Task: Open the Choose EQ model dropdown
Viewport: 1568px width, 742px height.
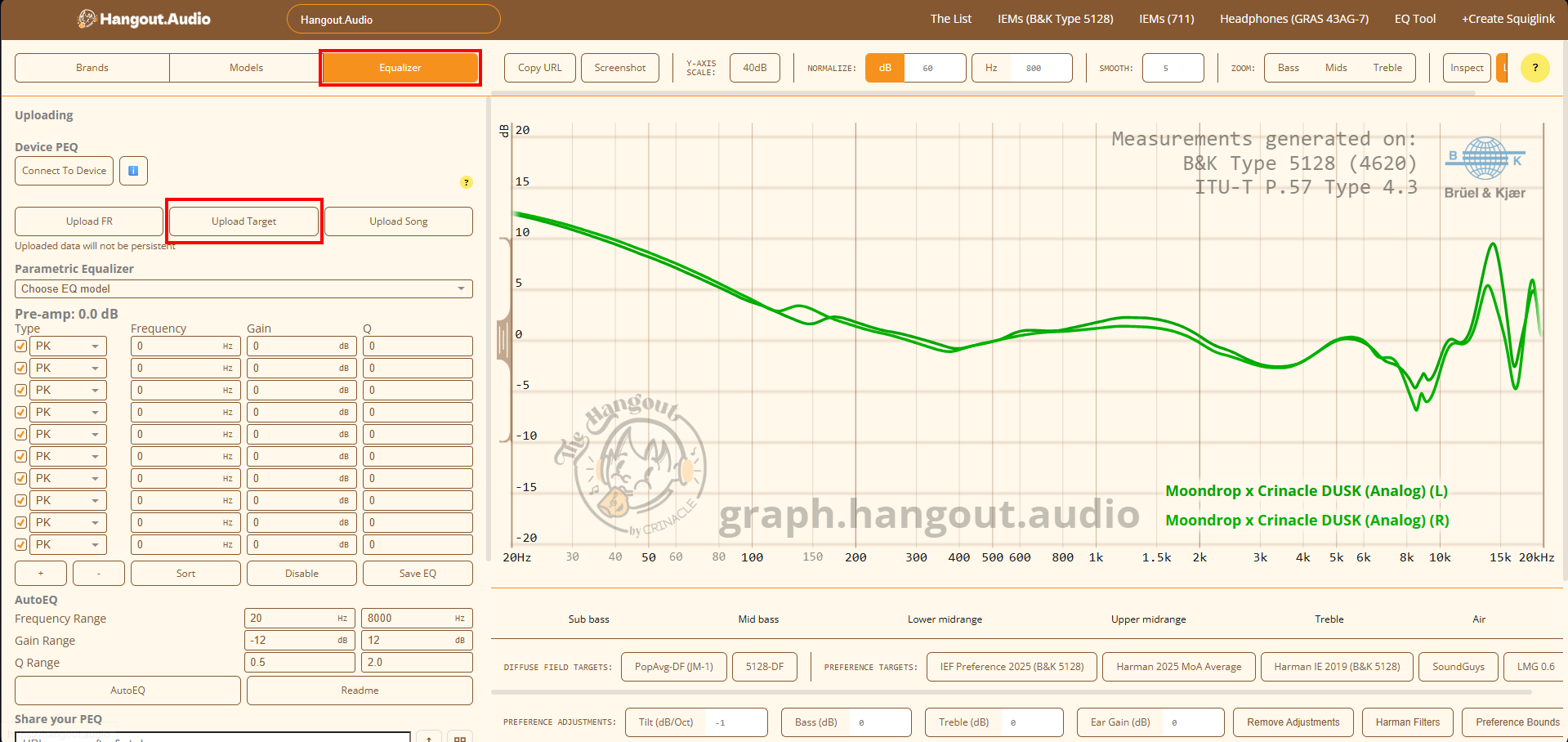Action: click(243, 288)
